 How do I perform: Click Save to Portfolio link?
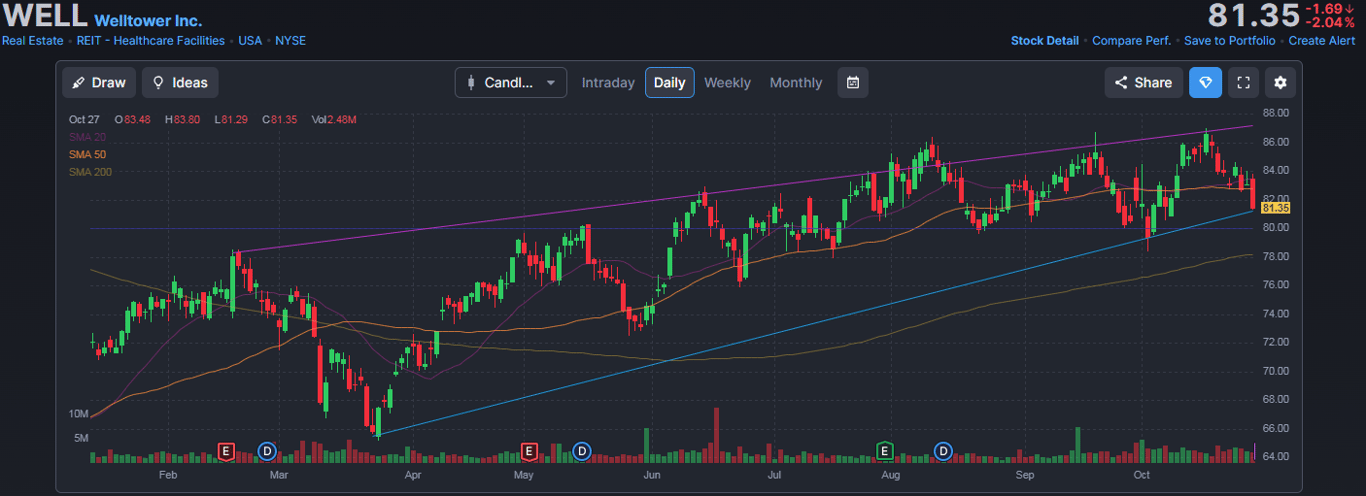coord(1229,41)
